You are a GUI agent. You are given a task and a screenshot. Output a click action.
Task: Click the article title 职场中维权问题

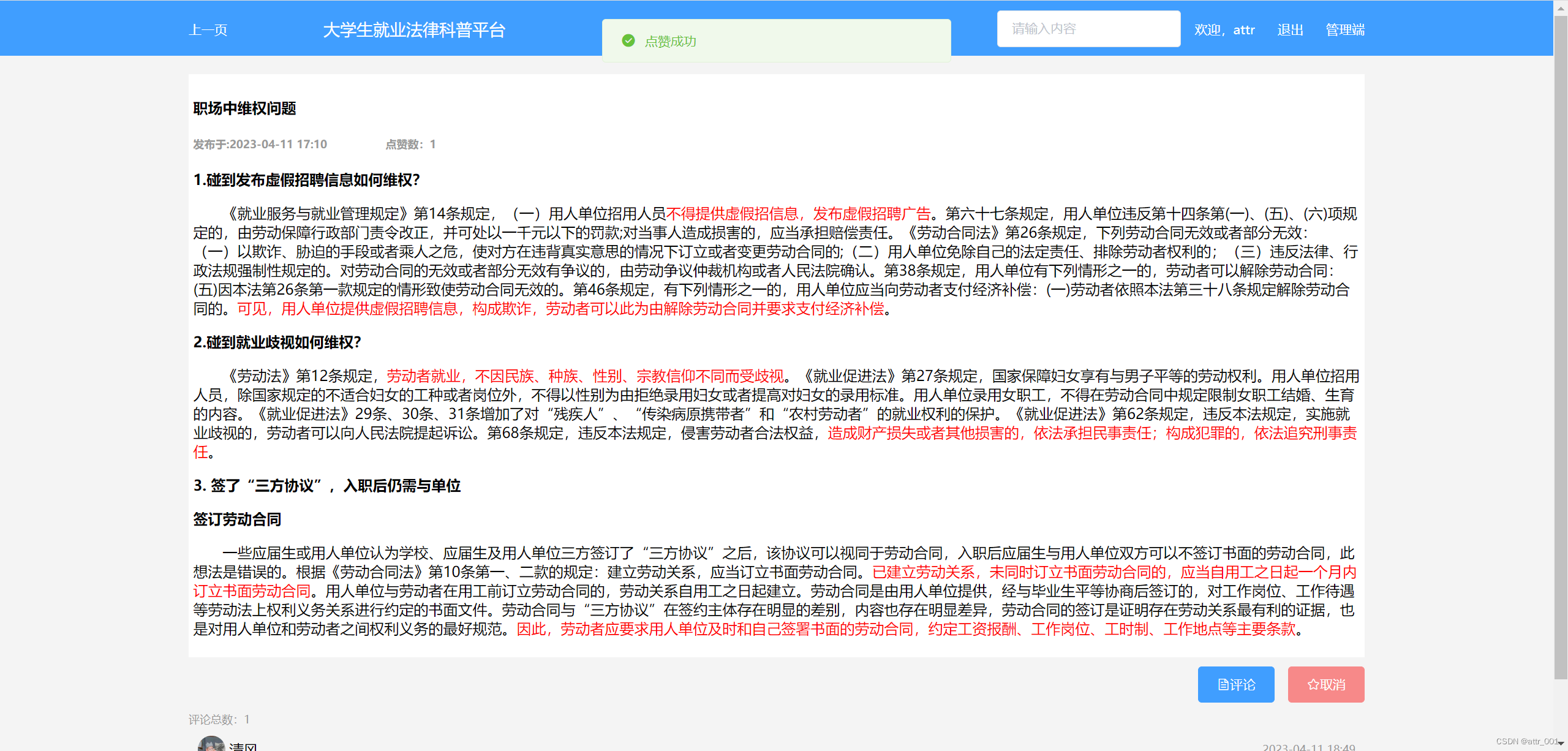pos(244,108)
